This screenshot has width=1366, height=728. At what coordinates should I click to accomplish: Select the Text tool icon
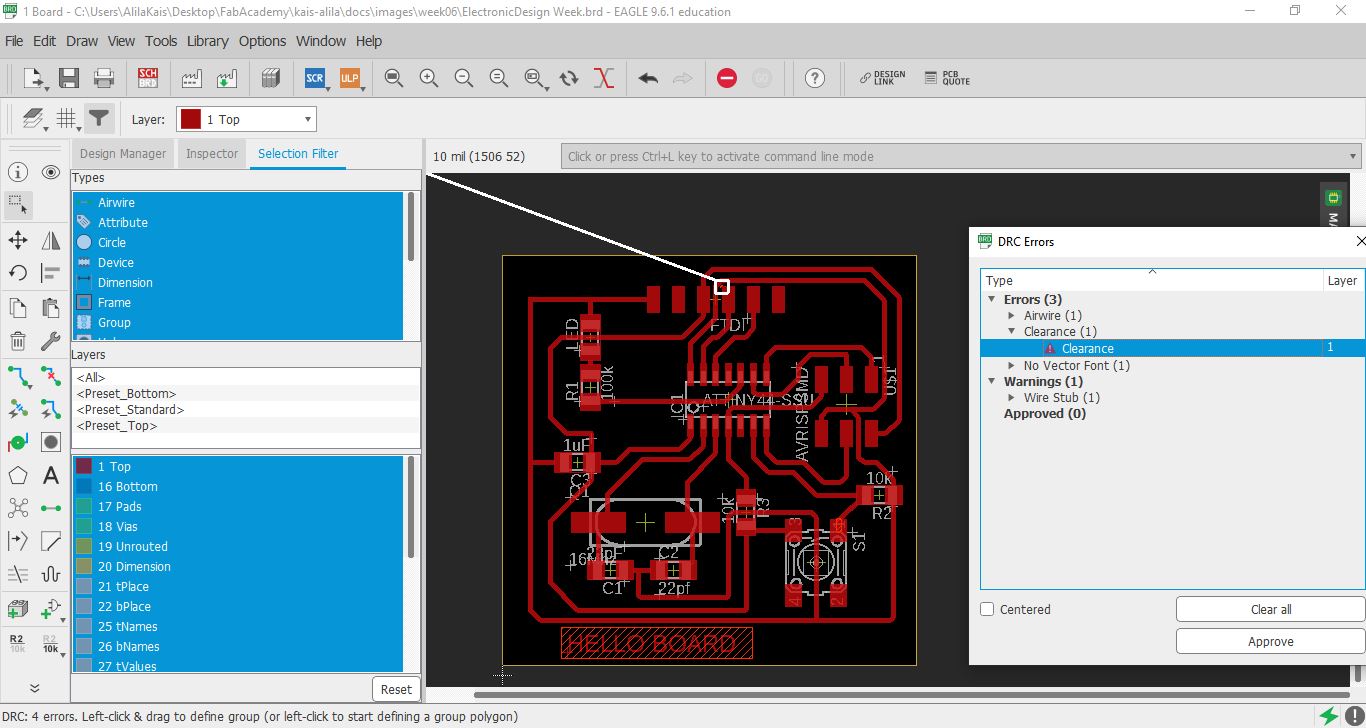51,475
